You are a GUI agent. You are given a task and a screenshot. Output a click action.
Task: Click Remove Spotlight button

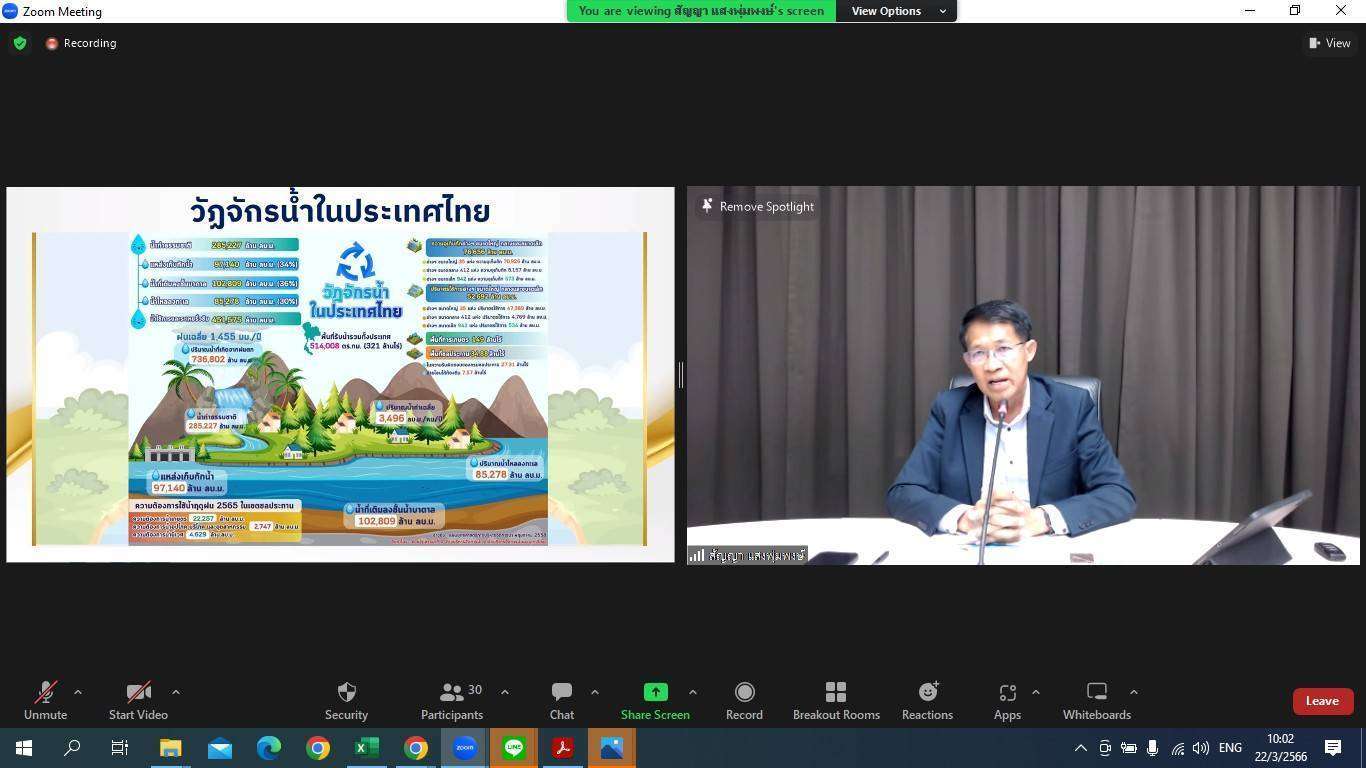[757, 206]
